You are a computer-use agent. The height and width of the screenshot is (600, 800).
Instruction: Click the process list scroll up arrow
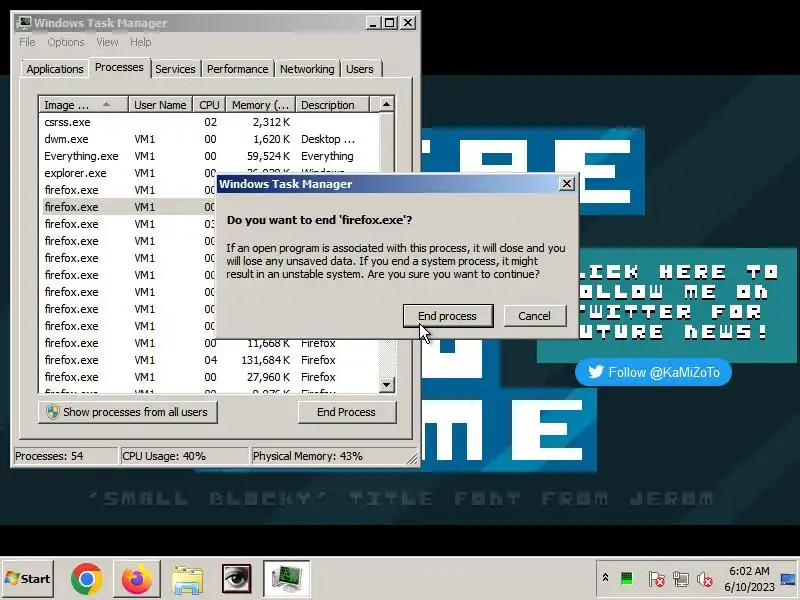[x=387, y=105]
